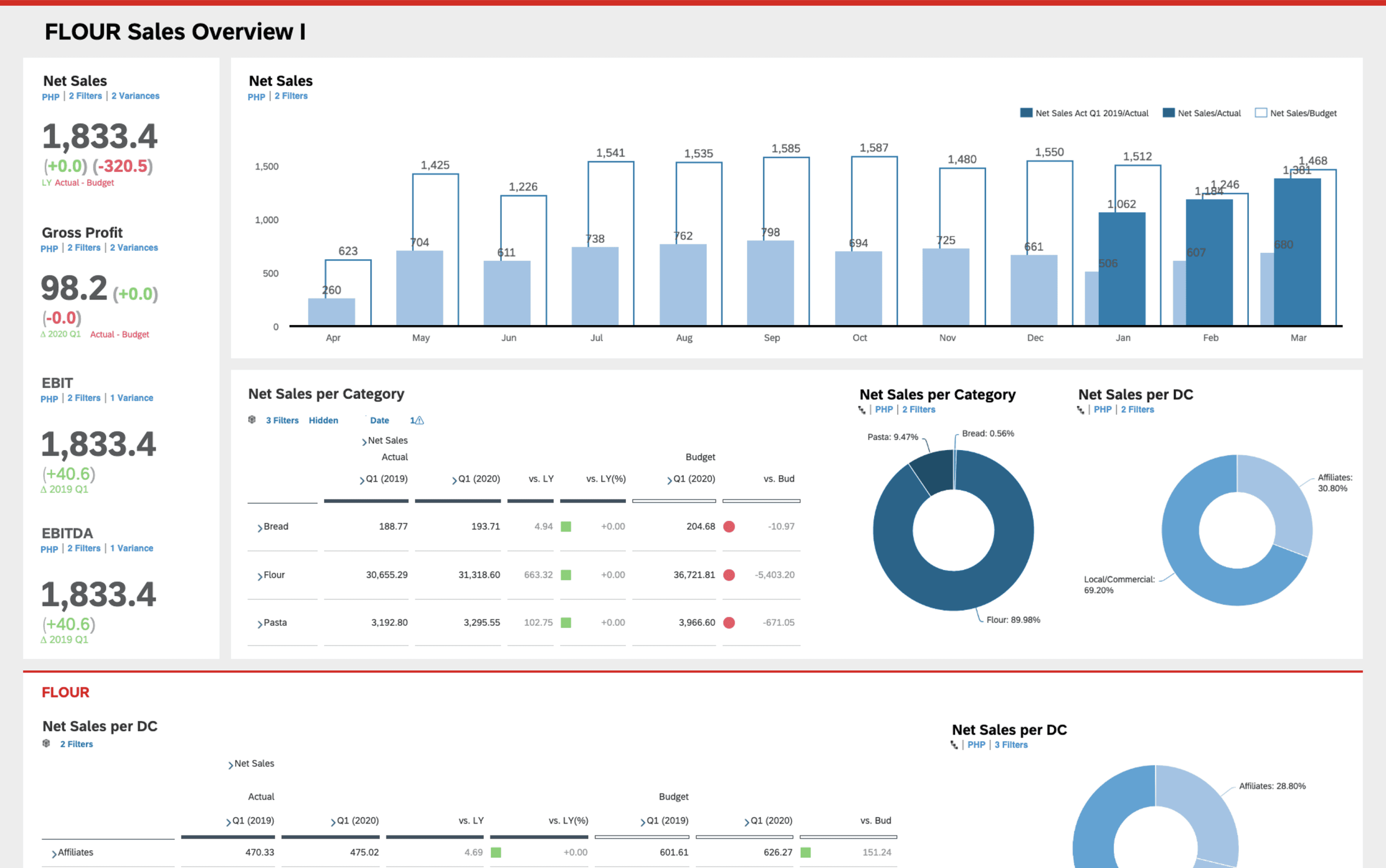1386x868 pixels.
Task: Click the cube icon beside 2 Filters in FLOUR section
Action: (x=46, y=744)
